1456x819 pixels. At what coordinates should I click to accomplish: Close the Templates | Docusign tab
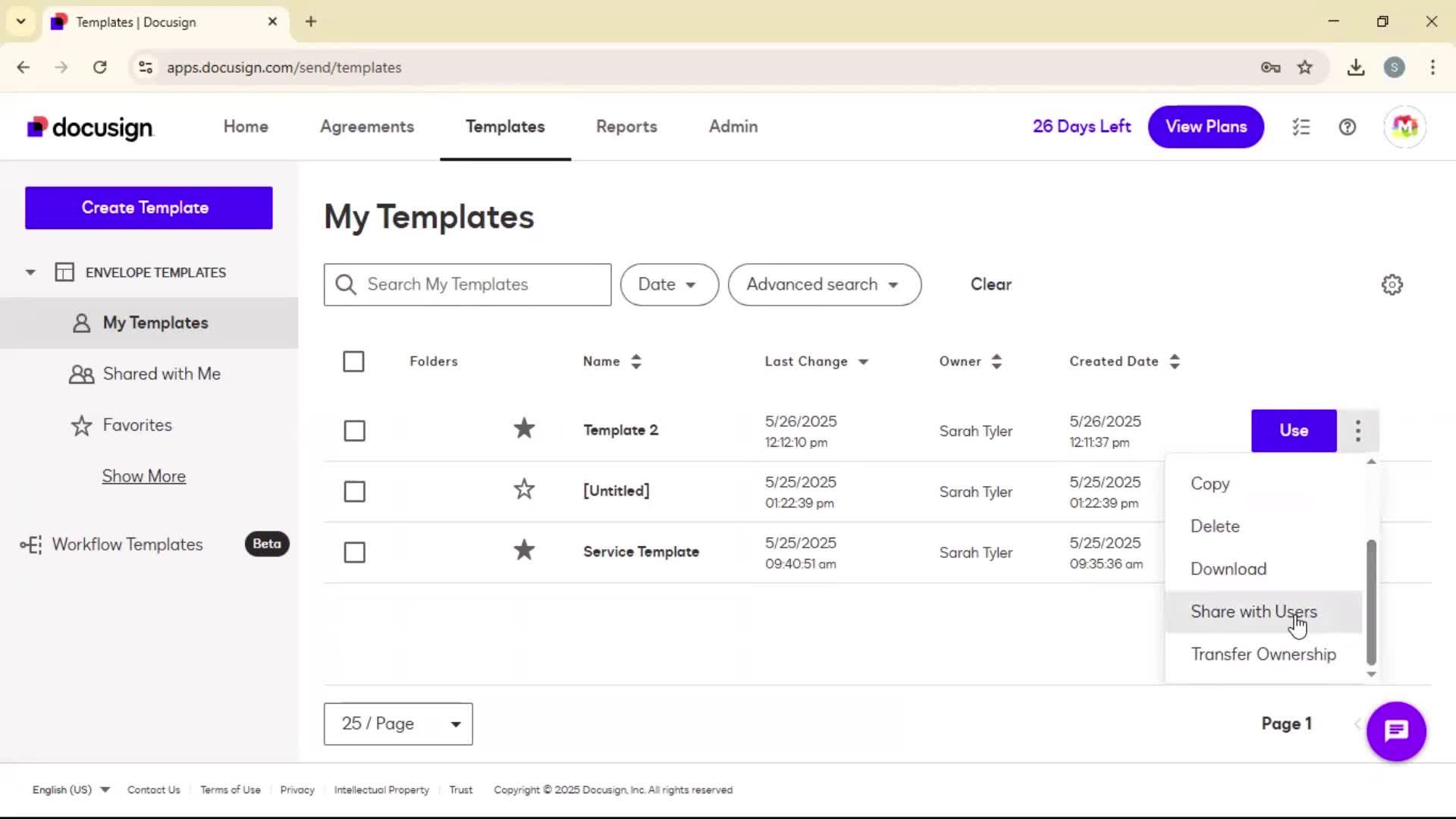pos(272,21)
